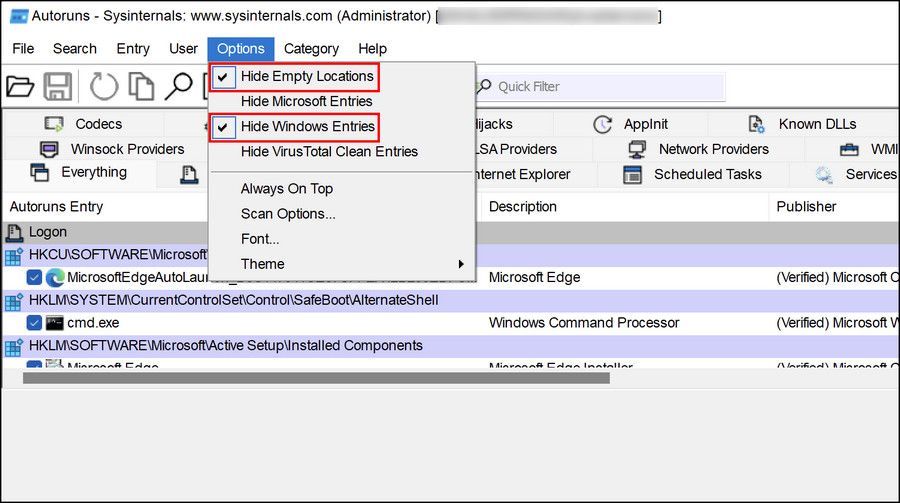Click the Scheduled Tasks calendar icon
Viewport: 900px width, 503px height.
pyautogui.click(x=633, y=175)
